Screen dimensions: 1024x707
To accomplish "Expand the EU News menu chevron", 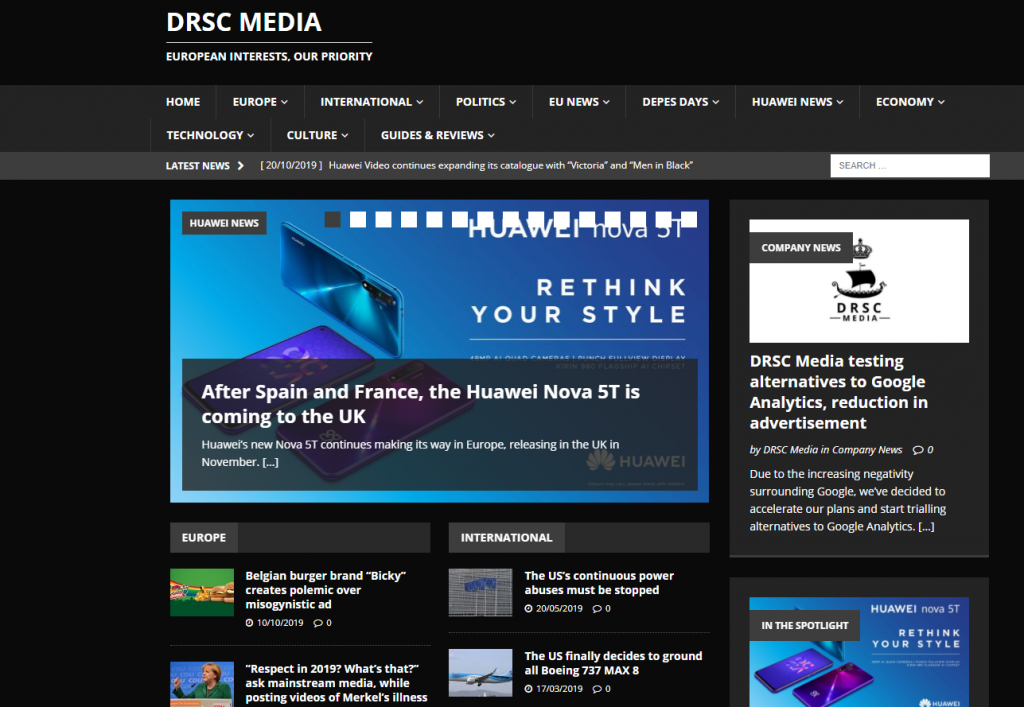I will (606, 102).
